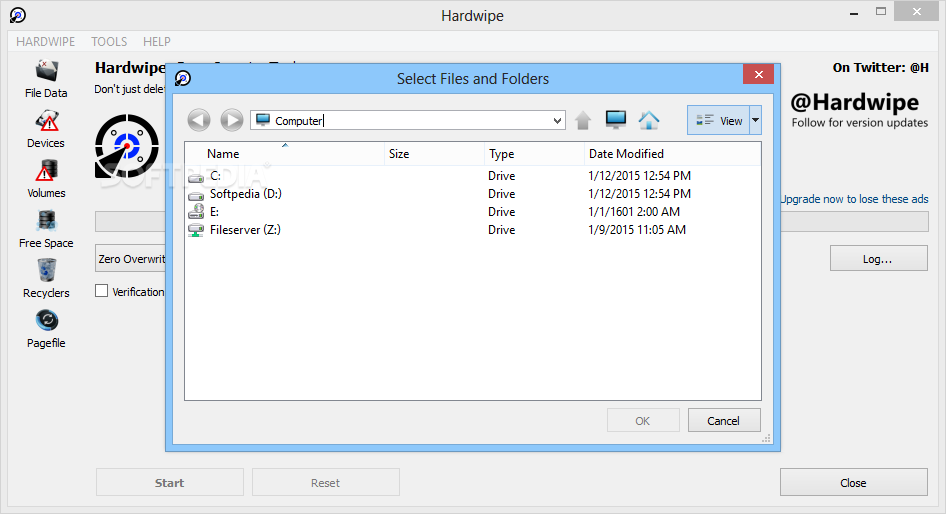Open the View mode dropdown arrow
This screenshot has width=946, height=514.
click(755, 120)
